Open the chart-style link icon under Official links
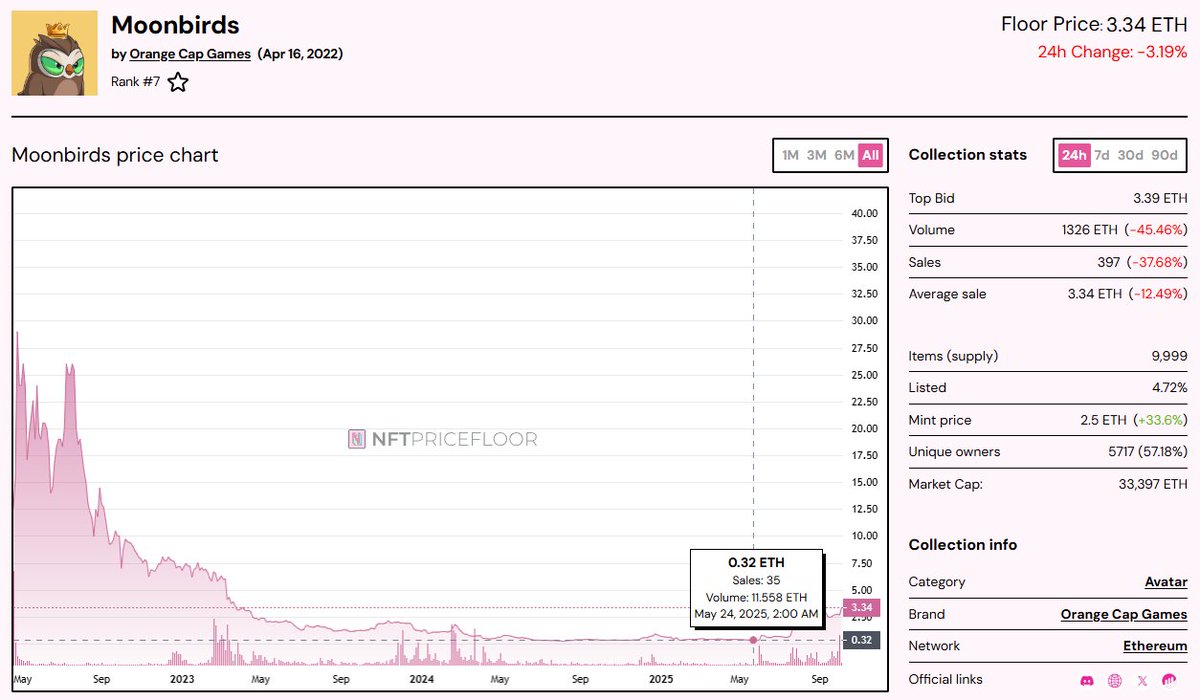The image size is (1200, 700). click(x=1169, y=680)
